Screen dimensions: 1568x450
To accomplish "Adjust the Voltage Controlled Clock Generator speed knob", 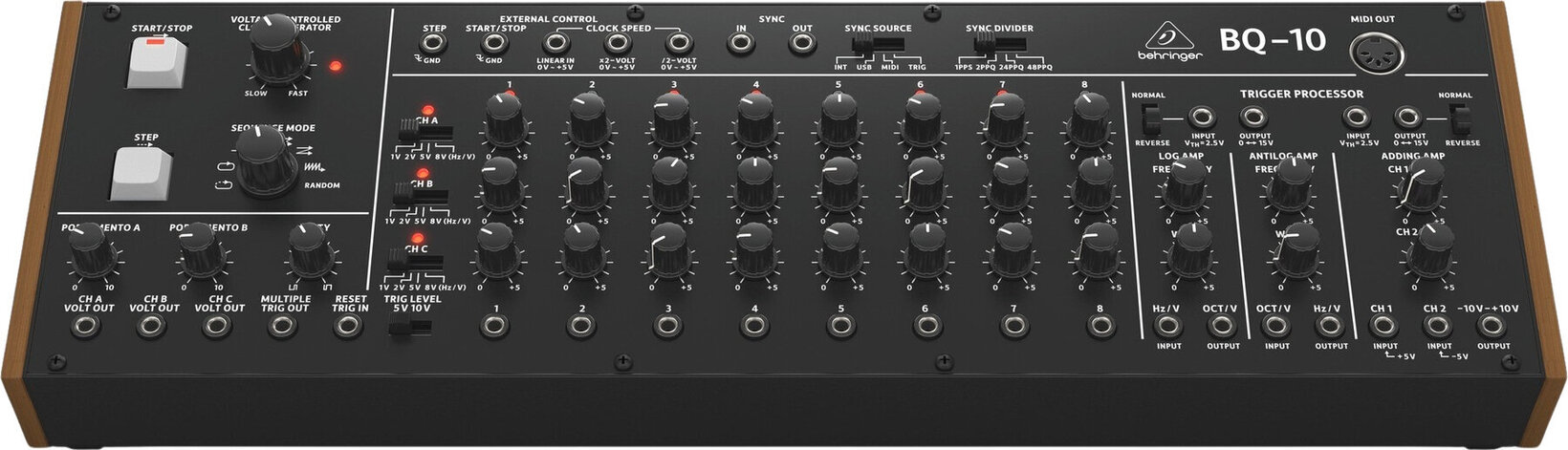I will [279, 50].
